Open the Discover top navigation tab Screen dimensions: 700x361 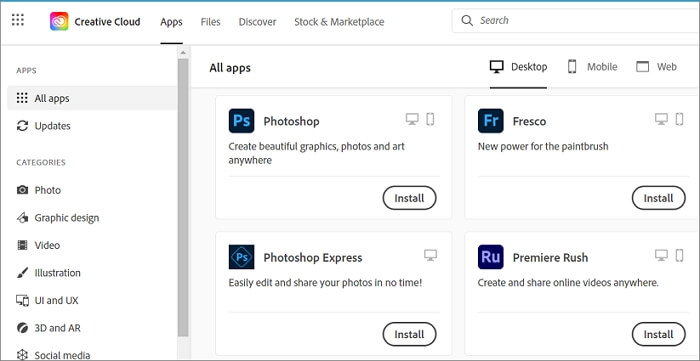pos(257,22)
